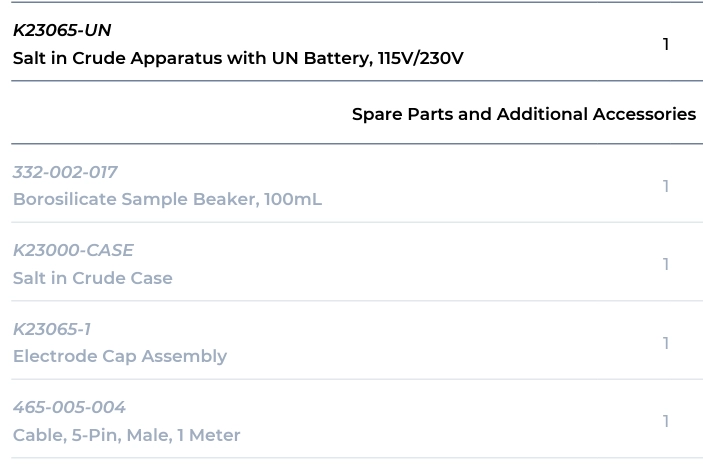
Task: Click quantity for Electrode Cap Assembly
Action: pyautogui.click(x=666, y=343)
